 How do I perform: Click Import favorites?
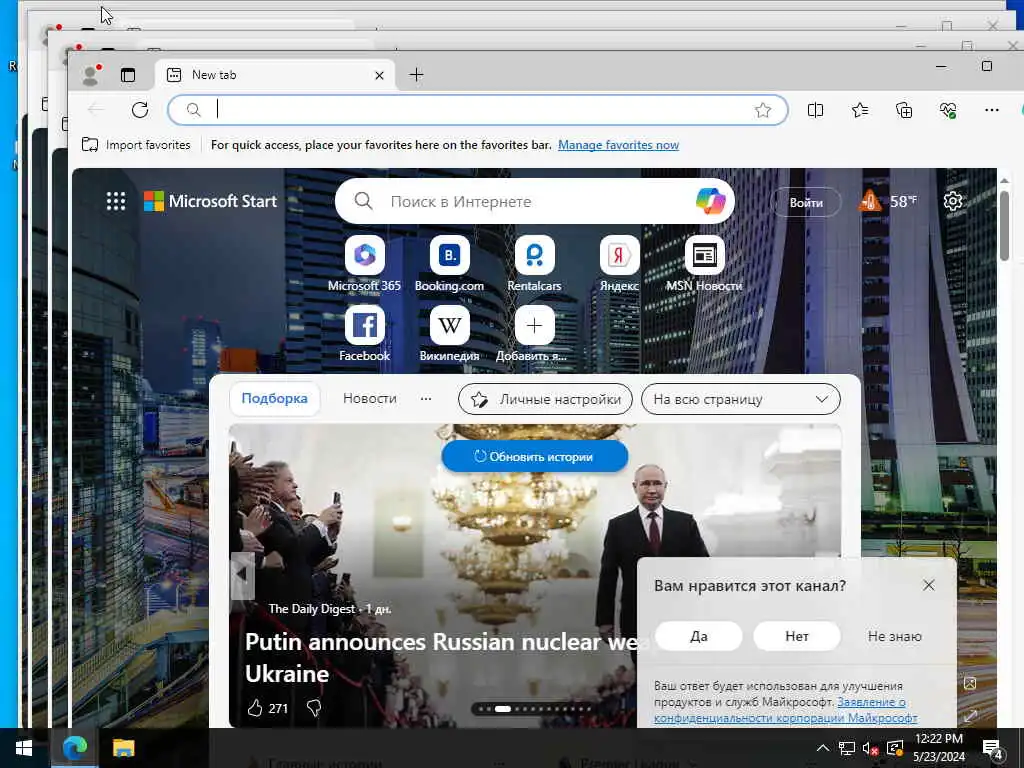point(136,145)
